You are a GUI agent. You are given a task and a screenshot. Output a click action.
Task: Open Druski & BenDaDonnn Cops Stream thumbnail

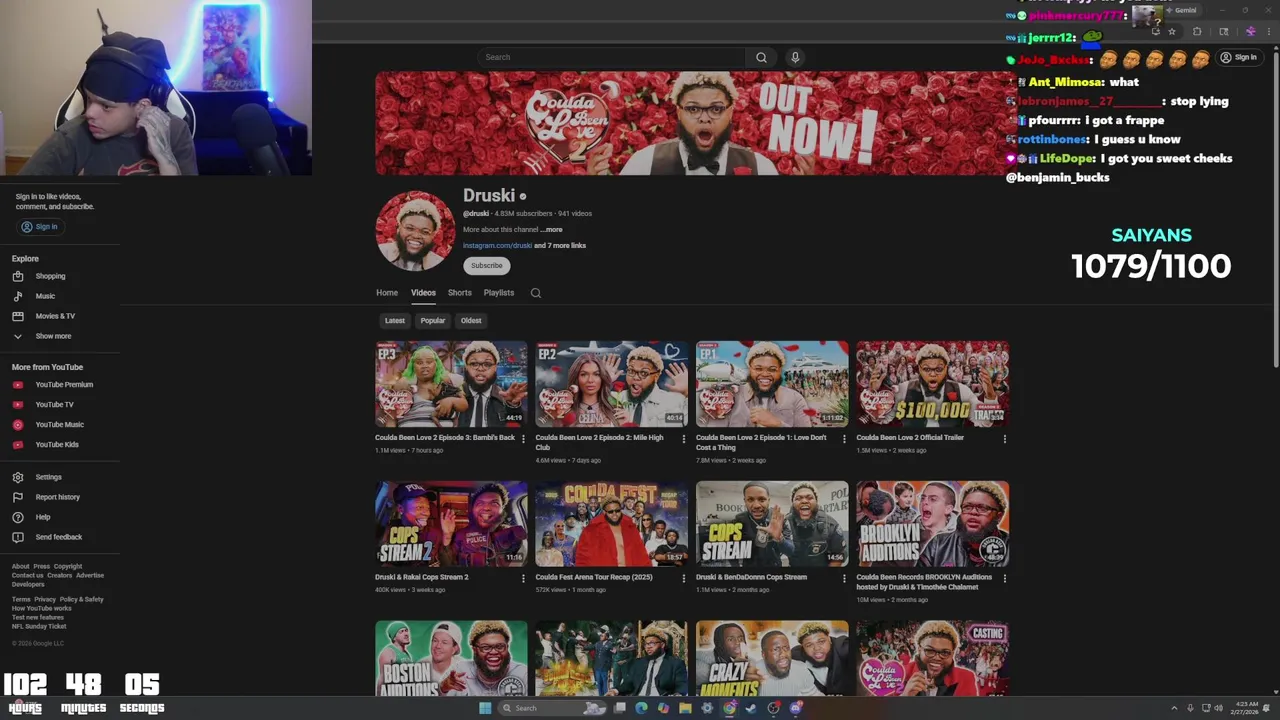(x=772, y=524)
